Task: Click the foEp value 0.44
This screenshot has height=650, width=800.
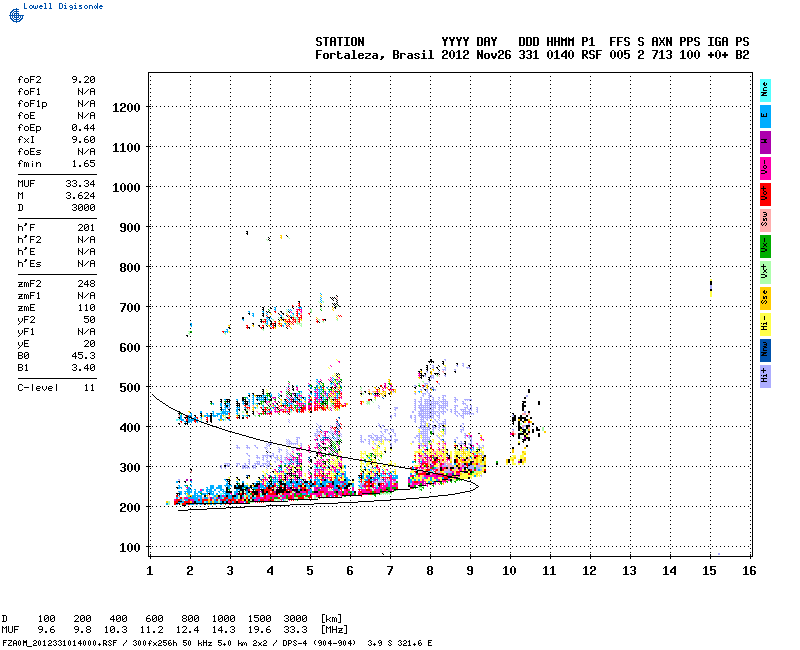Action: click(83, 128)
